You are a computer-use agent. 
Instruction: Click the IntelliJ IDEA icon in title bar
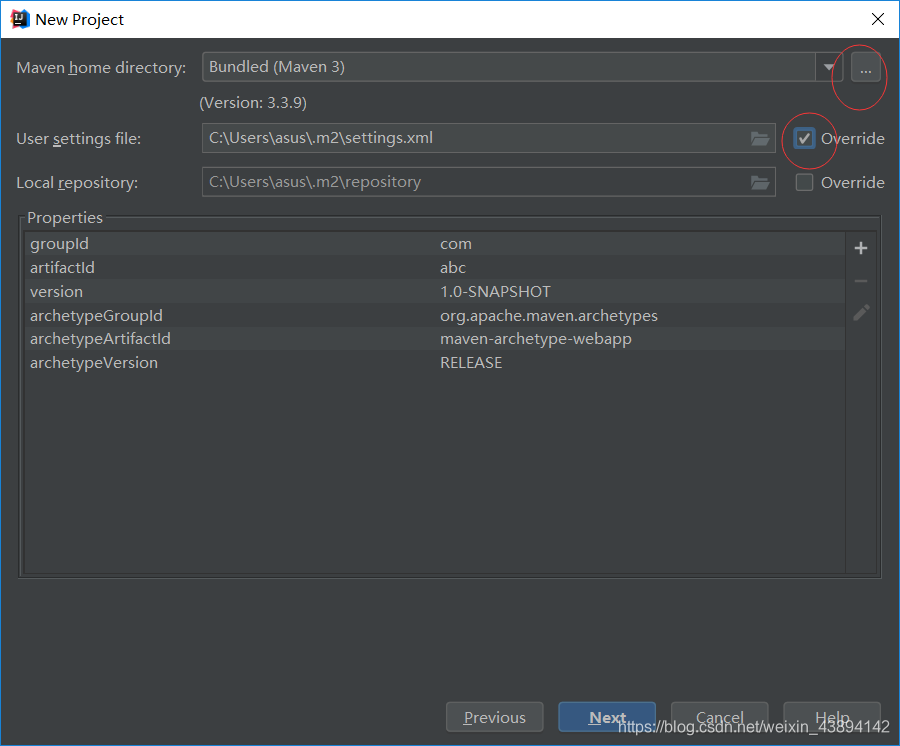[x=20, y=19]
